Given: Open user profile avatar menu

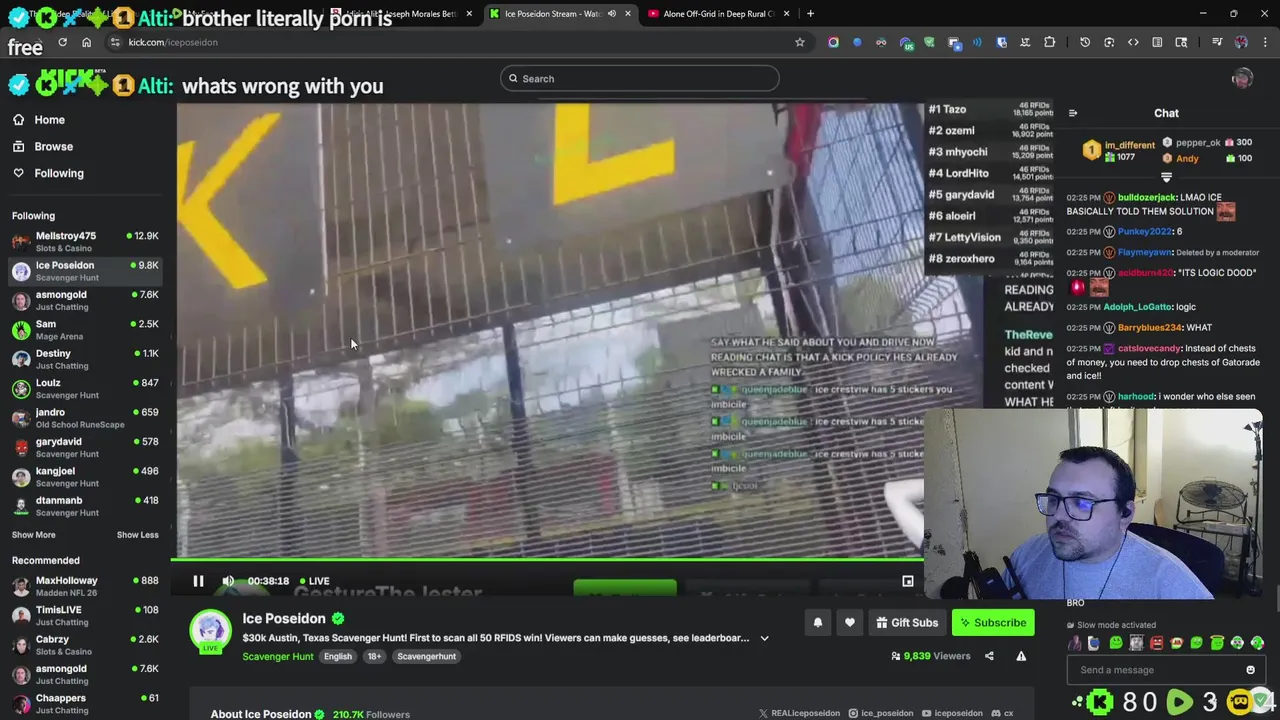Looking at the screenshot, I should tap(1242, 79).
